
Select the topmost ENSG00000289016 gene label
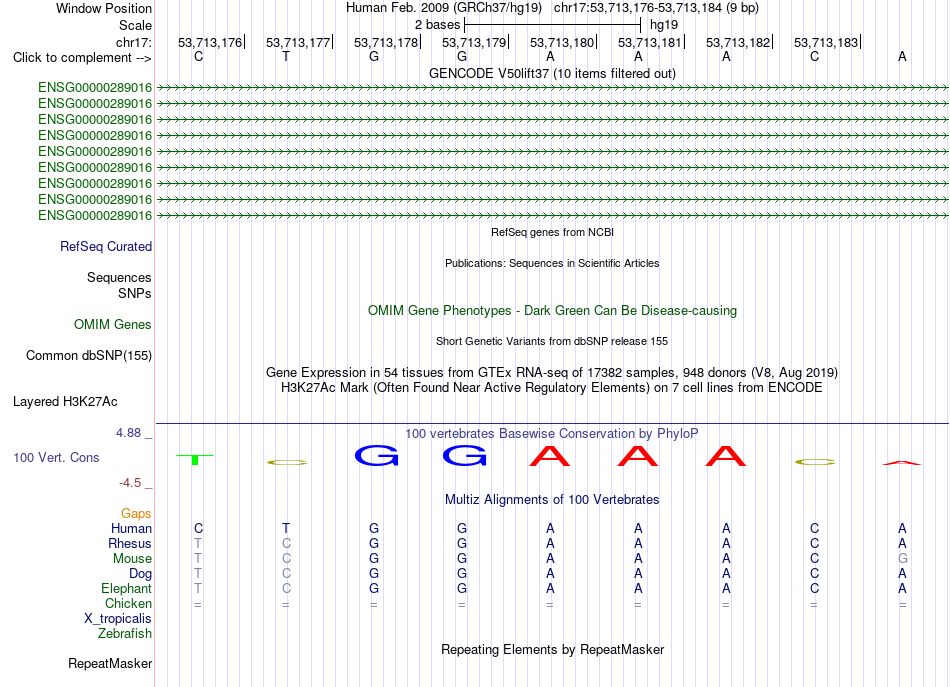(x=95, y=87)
